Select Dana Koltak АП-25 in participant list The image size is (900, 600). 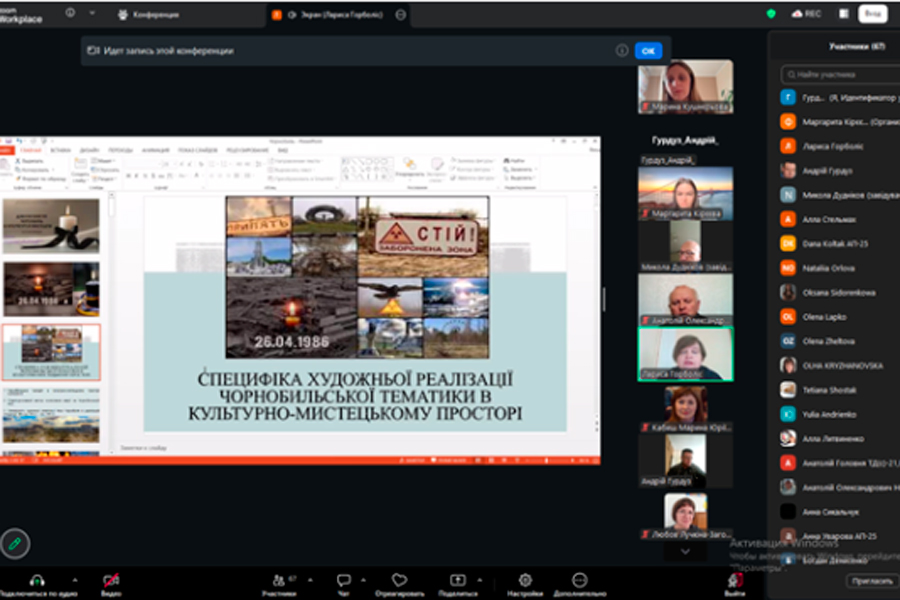click(840, 244)
